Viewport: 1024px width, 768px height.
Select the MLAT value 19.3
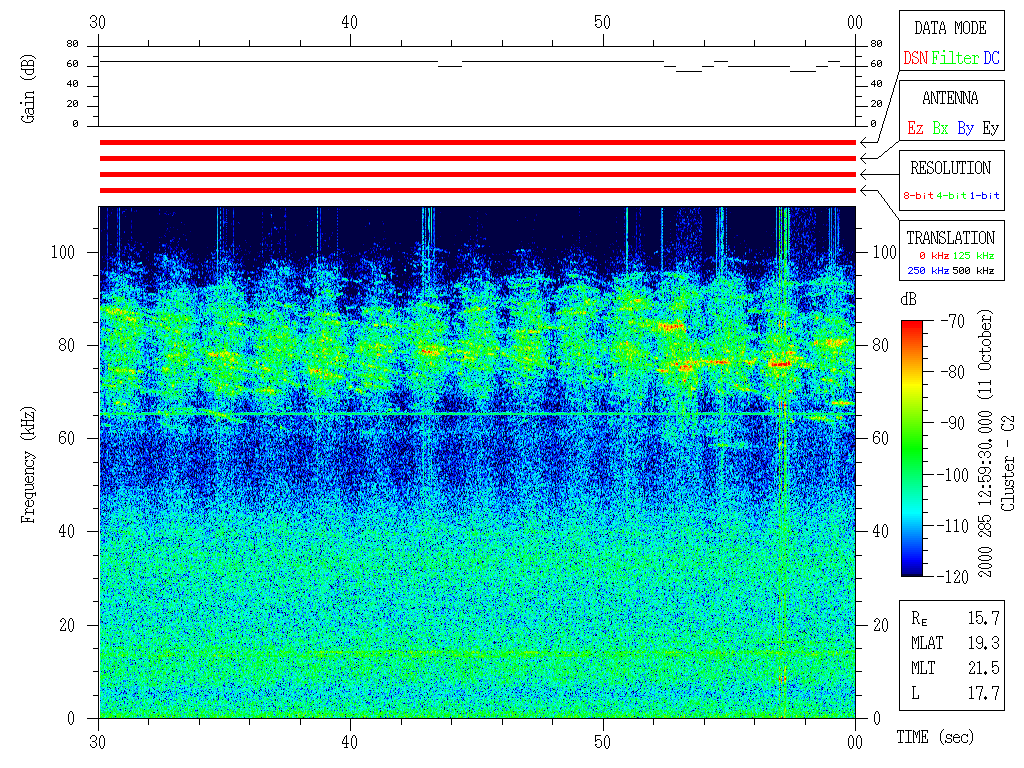pos(989,643)
